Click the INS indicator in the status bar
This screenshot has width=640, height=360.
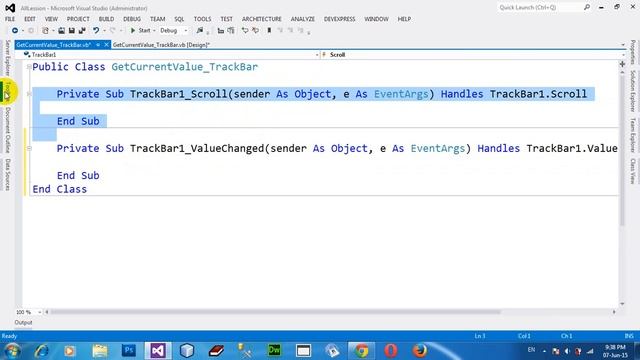coord(629,336)
